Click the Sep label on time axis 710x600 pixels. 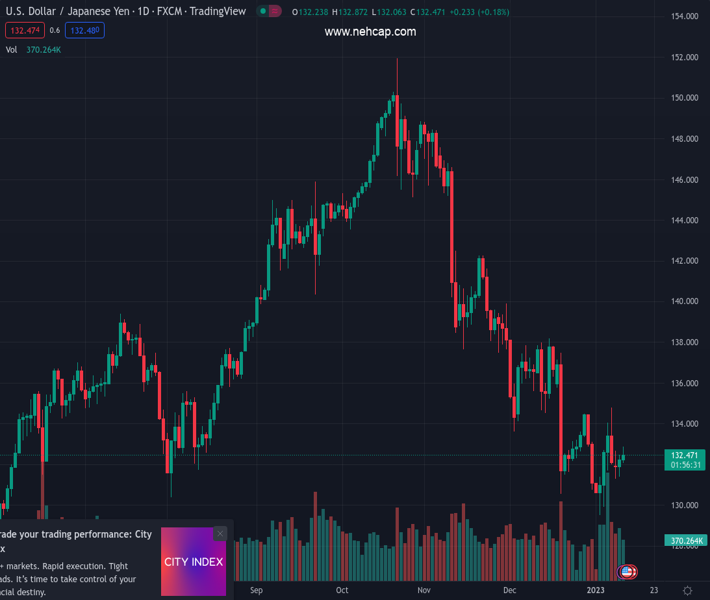pyautogui.click(x=257, y=590)
